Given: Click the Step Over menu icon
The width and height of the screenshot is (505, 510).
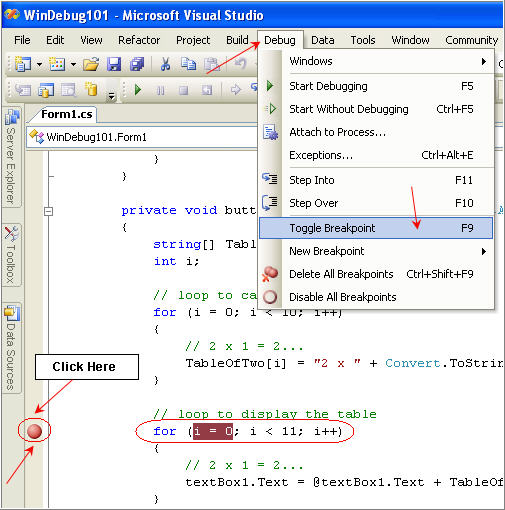Looking at the screenshot, I should point(270,203).
